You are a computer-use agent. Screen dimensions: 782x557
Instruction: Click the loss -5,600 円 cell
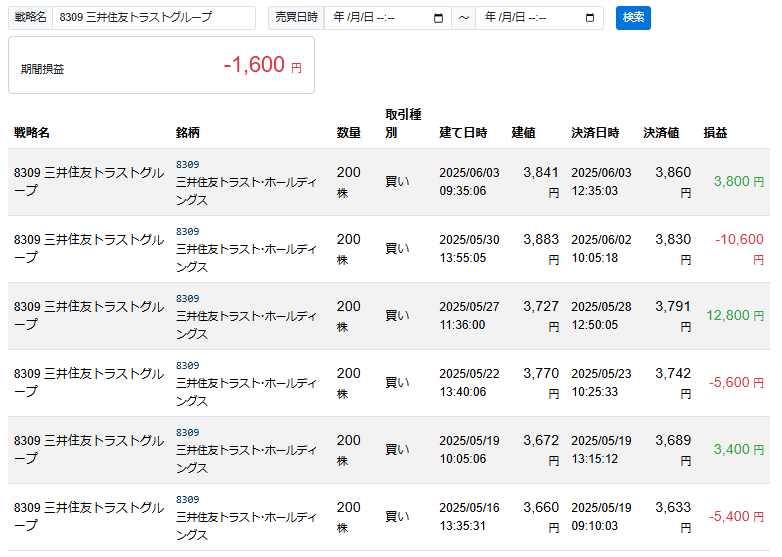(x=736, y=382)
